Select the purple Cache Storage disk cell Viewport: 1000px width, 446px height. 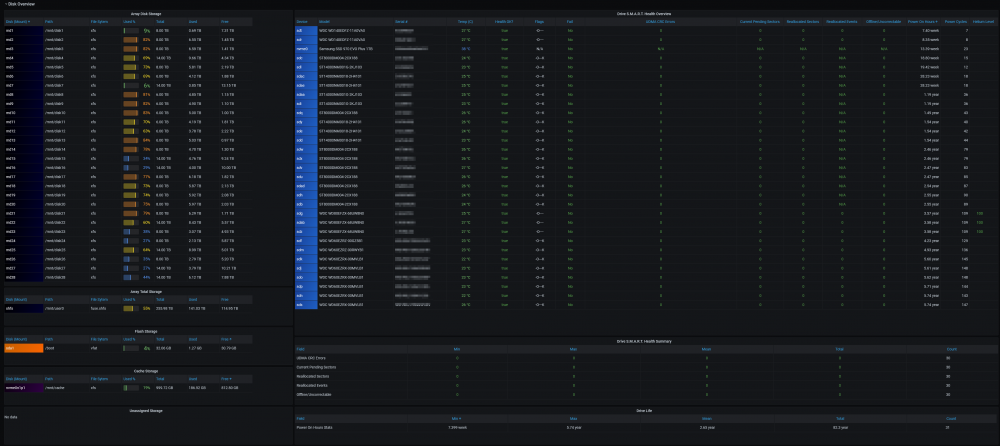point(24,387)
